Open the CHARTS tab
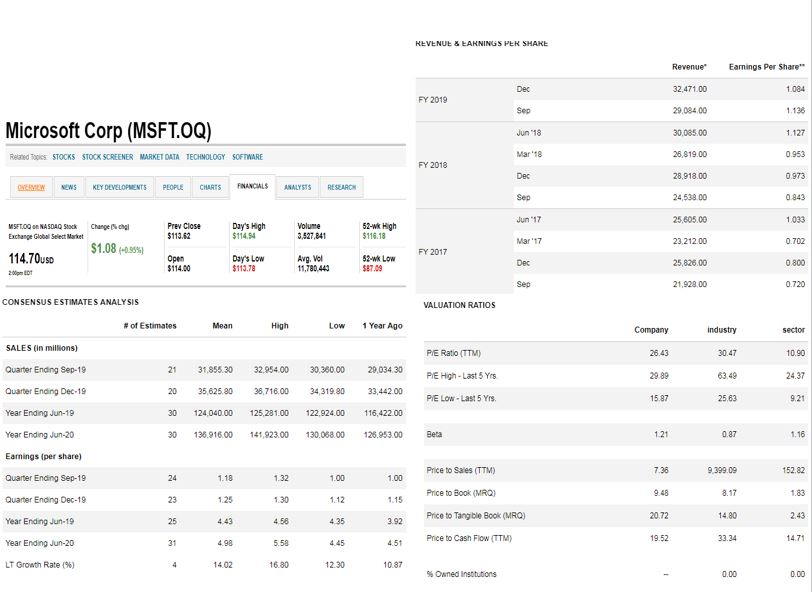 [x=209, y=186]
